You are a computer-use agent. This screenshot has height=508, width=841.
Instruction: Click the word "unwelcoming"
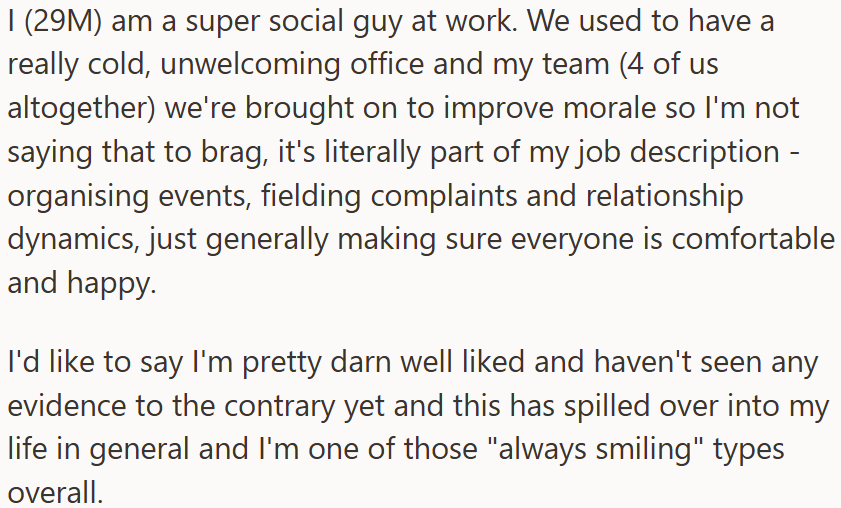(250, 64)
